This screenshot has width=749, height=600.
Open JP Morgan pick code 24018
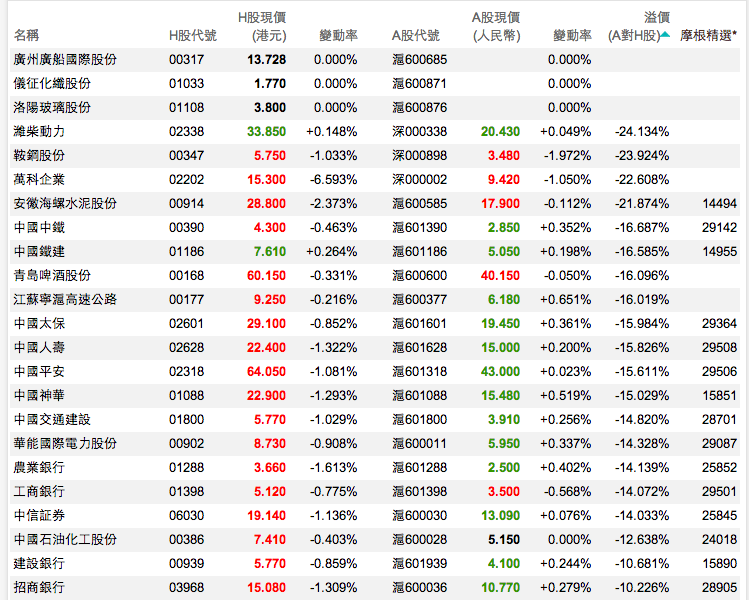(719, 539)
